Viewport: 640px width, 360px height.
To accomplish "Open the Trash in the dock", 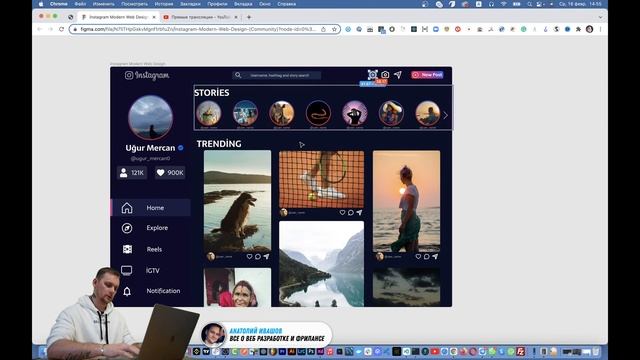I will pyautogui.click(x=596, y=351).
